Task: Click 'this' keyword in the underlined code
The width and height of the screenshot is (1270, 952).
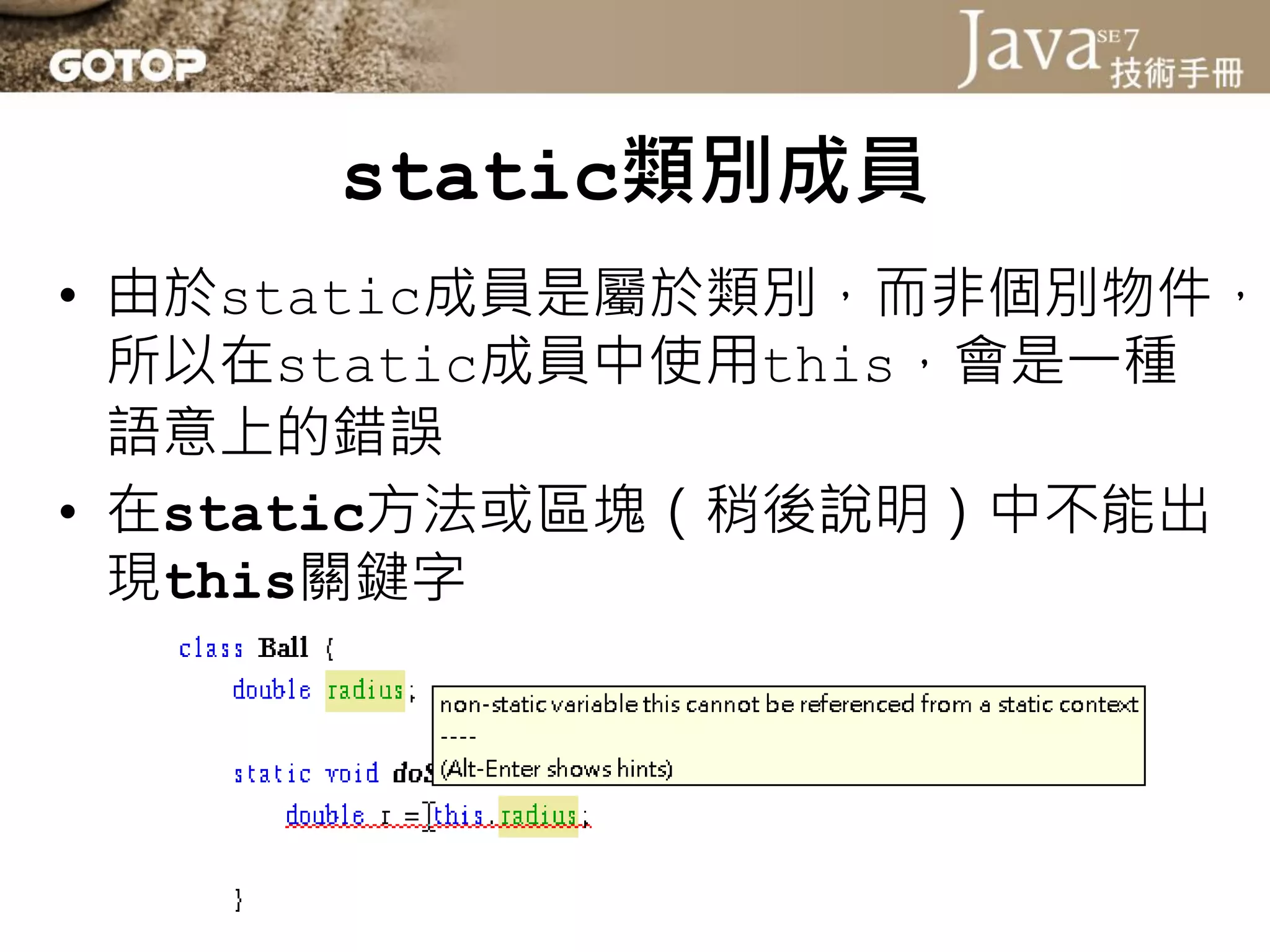Action: [459, 816]
